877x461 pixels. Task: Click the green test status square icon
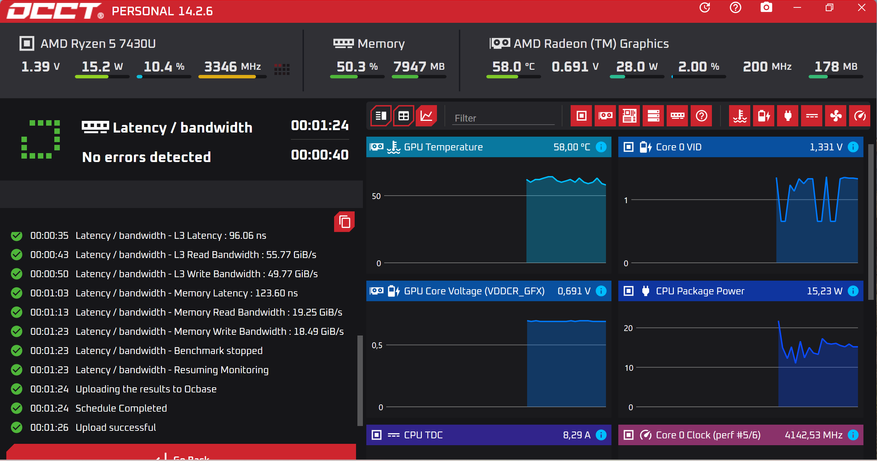tap(41, 139)
